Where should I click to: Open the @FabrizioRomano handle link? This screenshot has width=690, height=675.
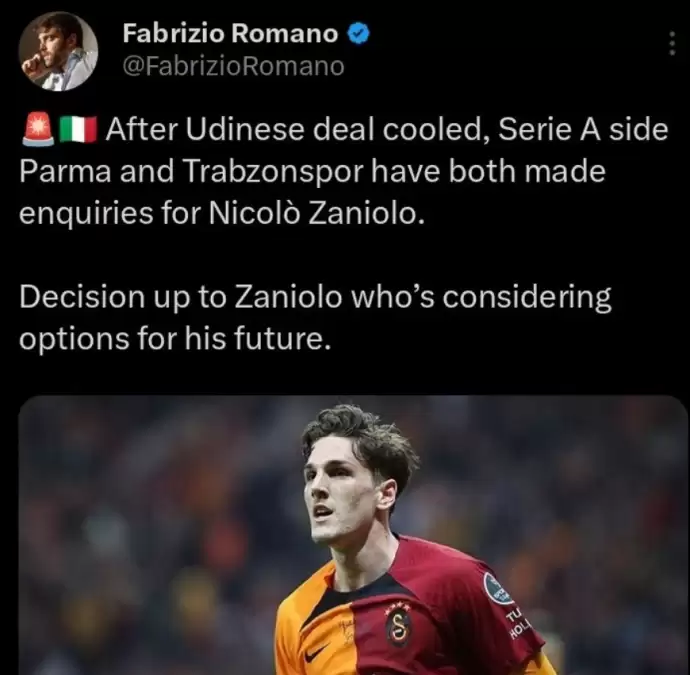click(233, 66)
